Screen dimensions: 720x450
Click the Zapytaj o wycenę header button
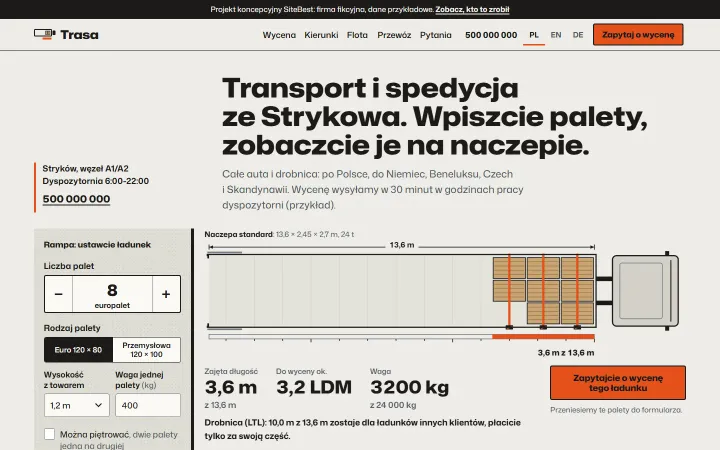[x=638, y=34]
